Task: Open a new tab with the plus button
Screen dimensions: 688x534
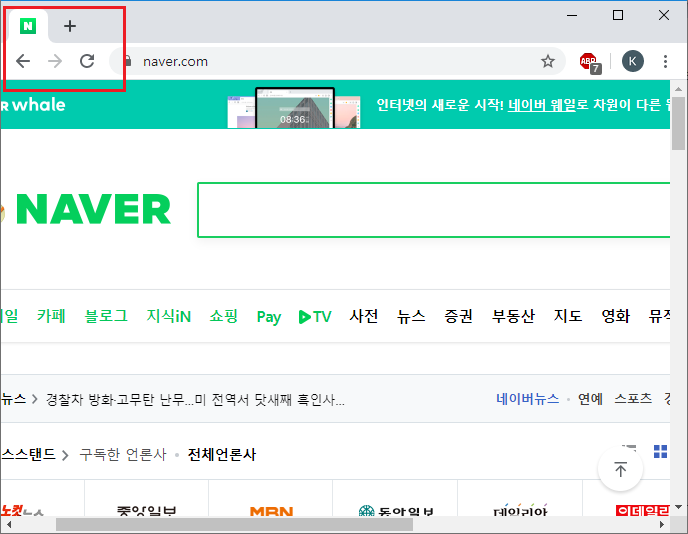Action: 70,26
